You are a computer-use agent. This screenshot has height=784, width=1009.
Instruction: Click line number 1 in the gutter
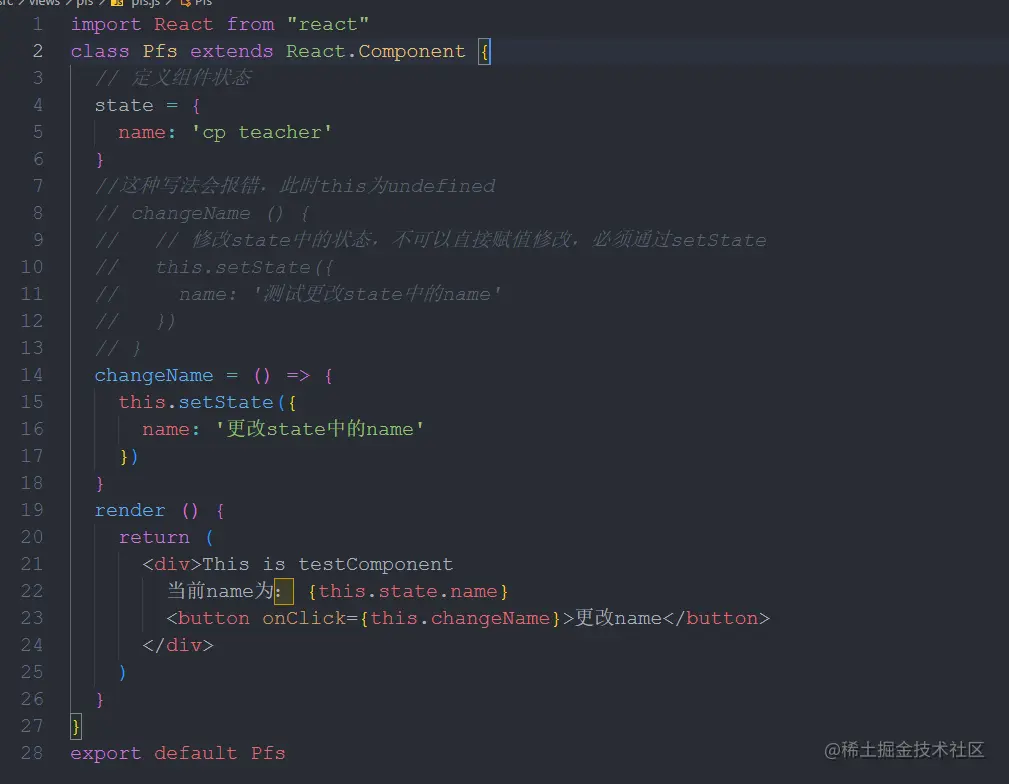point(38,24)
